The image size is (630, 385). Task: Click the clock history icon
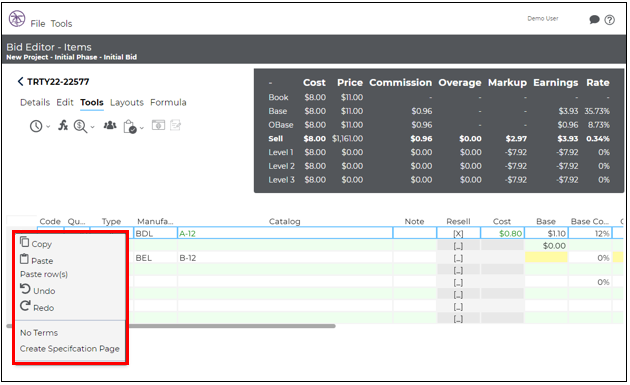(x=36, y=126)
